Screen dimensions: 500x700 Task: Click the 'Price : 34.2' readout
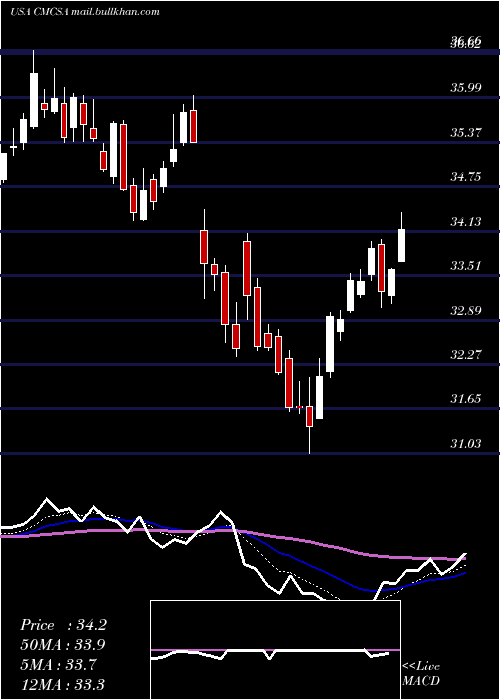click(63, 625)
